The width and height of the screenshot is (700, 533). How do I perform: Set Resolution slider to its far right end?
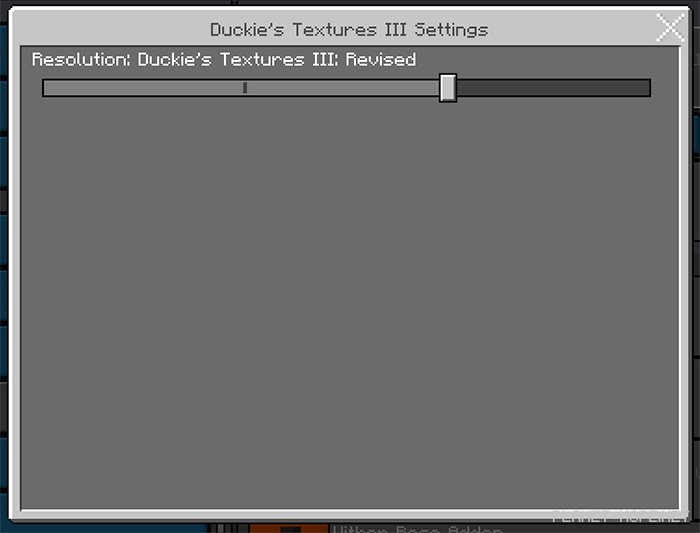point(649,88)
